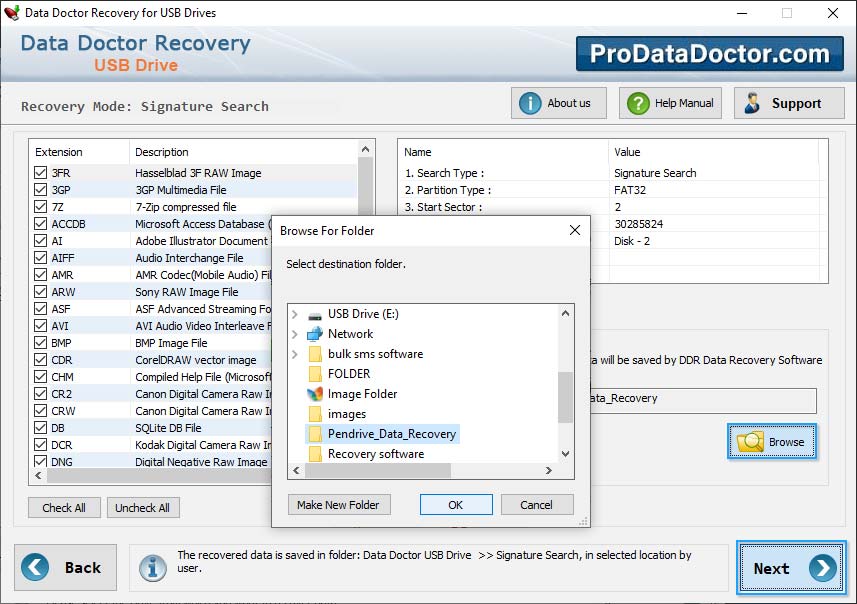Click the ProDataDoctor.com banner link
Viewport: 857px width, 604px height.
click(709, 54)
